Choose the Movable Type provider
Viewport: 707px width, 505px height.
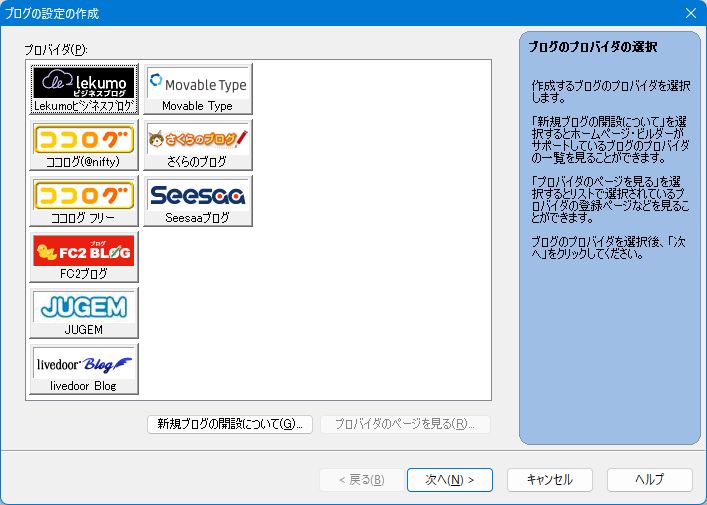(197, 89)
